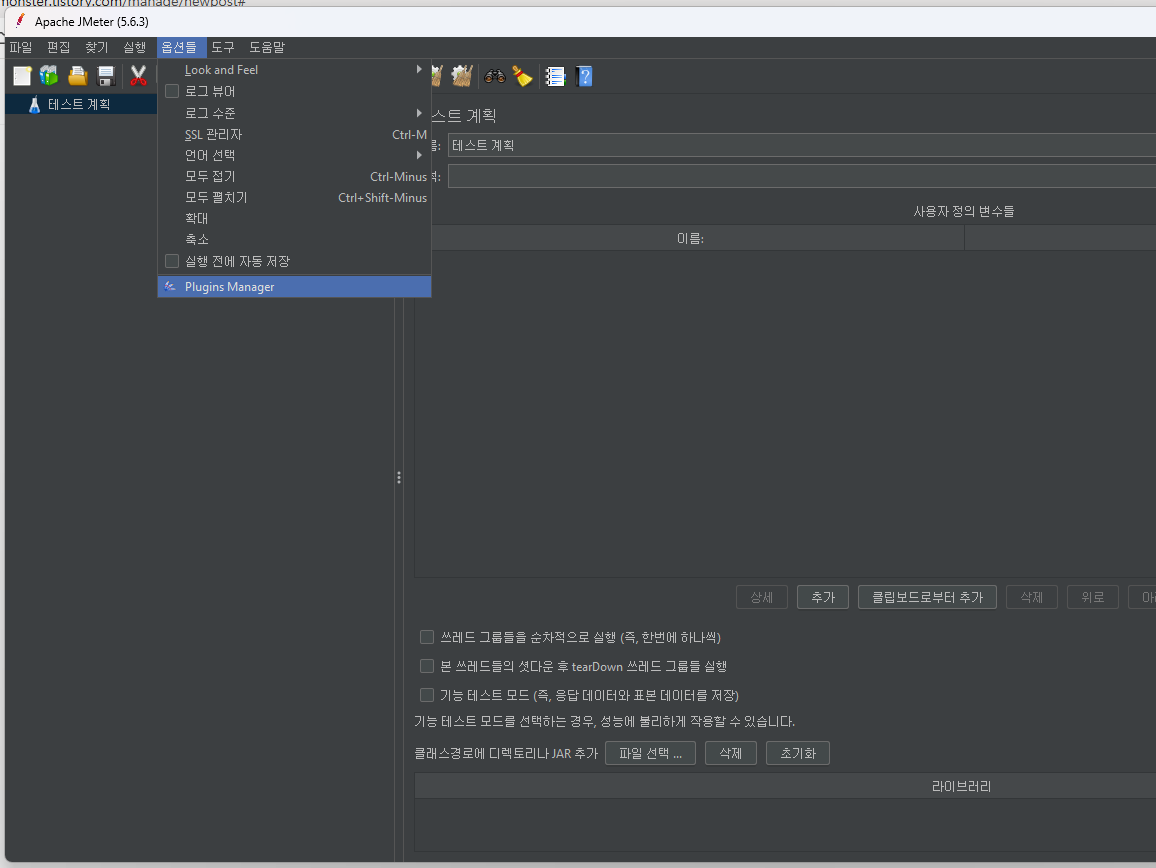Enable 기능 테스트 모드 checkbox
1156x868 pixels.
(x=427, y=695)
